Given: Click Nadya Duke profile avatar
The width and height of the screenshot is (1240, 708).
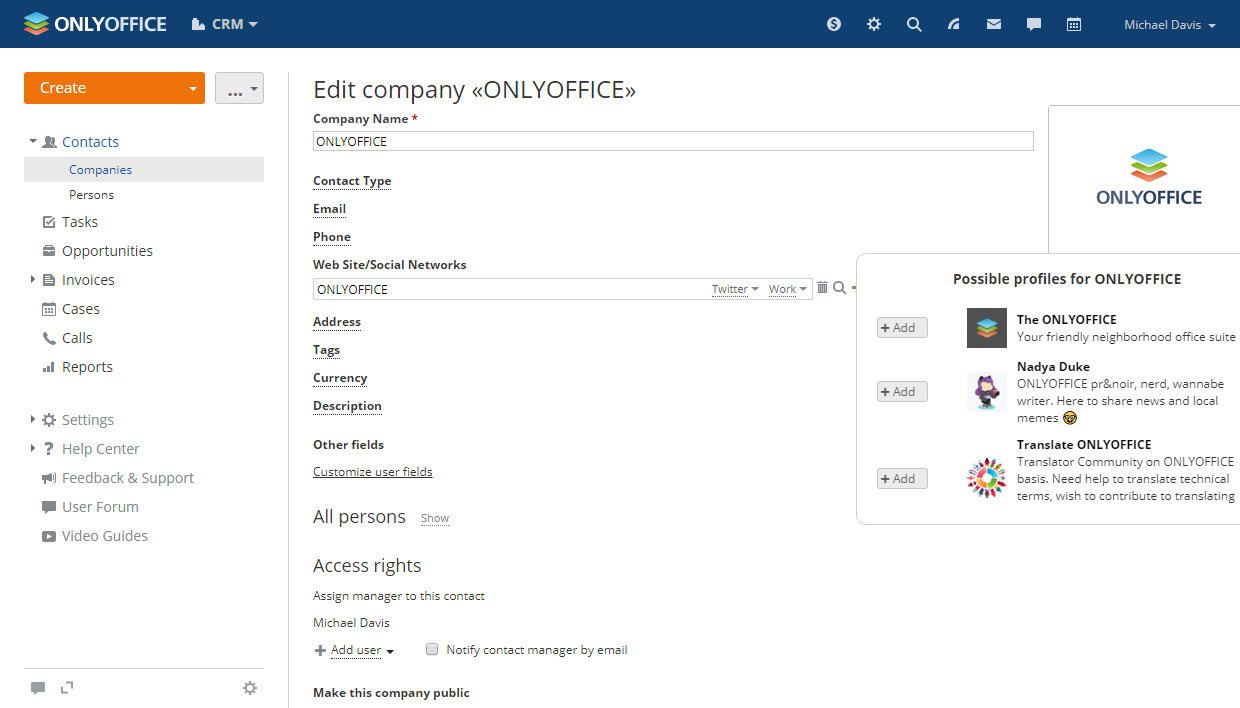Looking at the screenshot, I should [x=987, y=392].
